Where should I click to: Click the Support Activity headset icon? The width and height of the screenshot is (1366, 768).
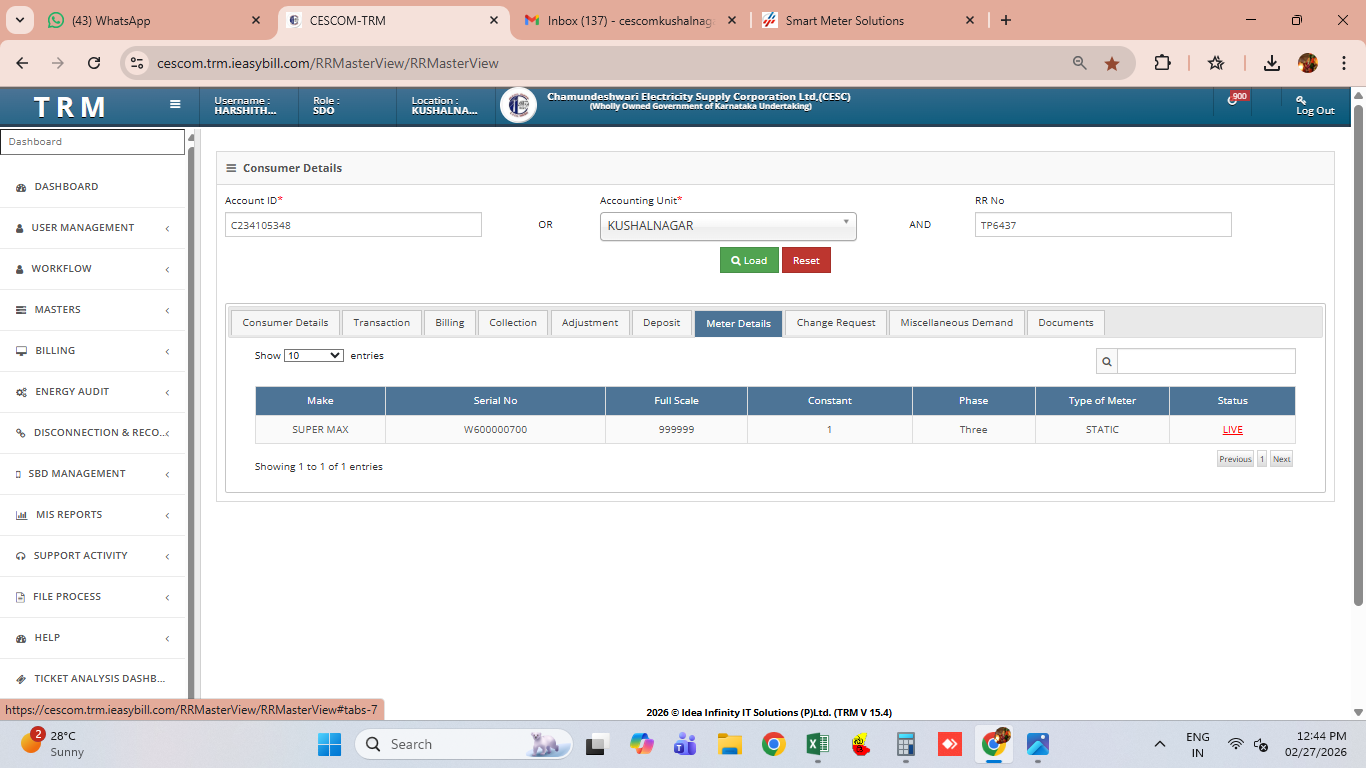(x=21, y=556)
